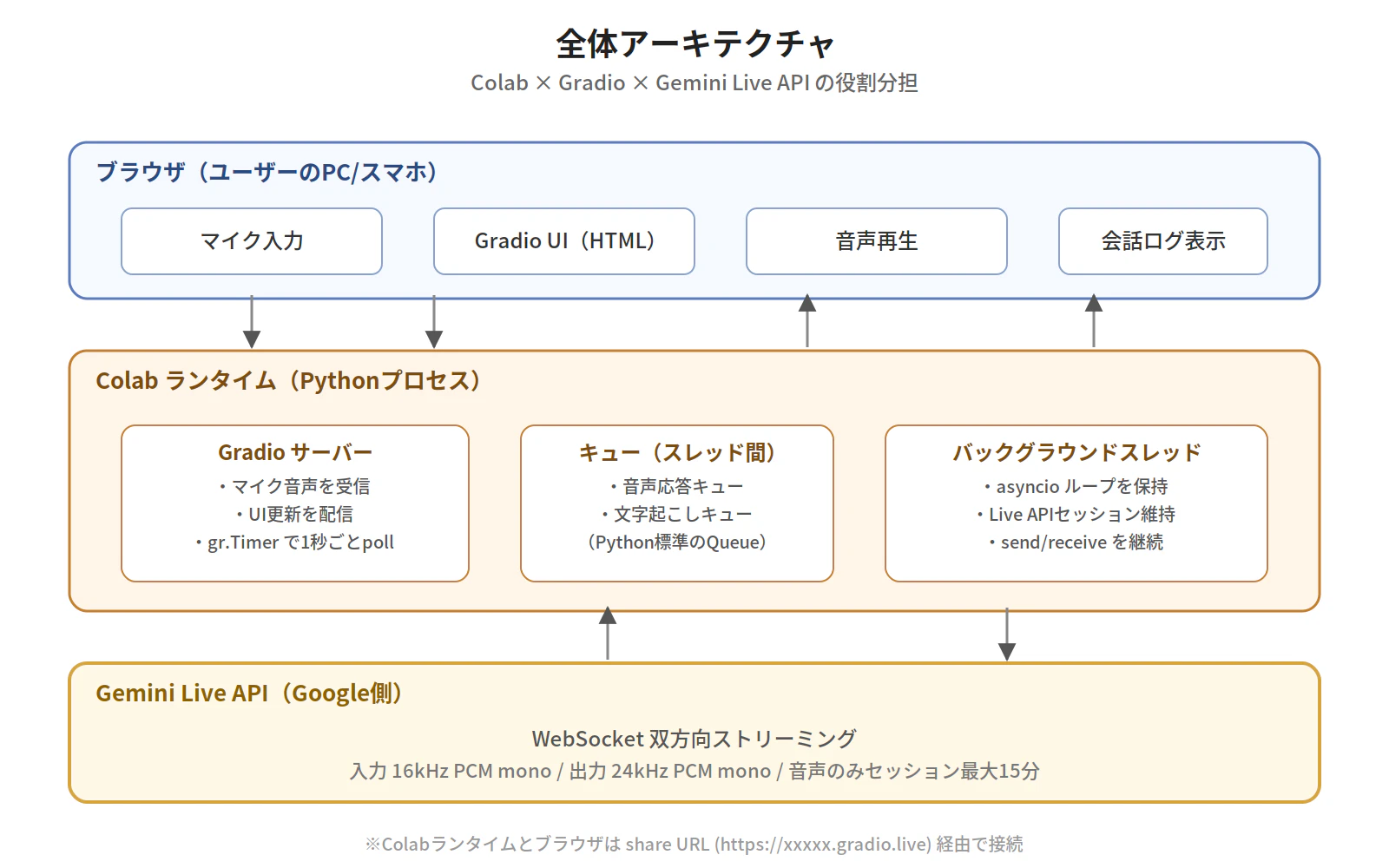Image resolution: width=1389 pixels, height=868 pixels.
Task: Toggle the arrow from マイク入力 to Colab
Action: pos(251,321)
